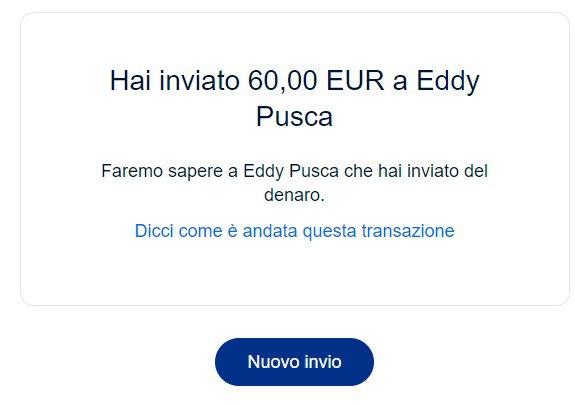Click the phrase che hai inviato del
The width and height of the screenshot is (575, 405).
point(416,171)
